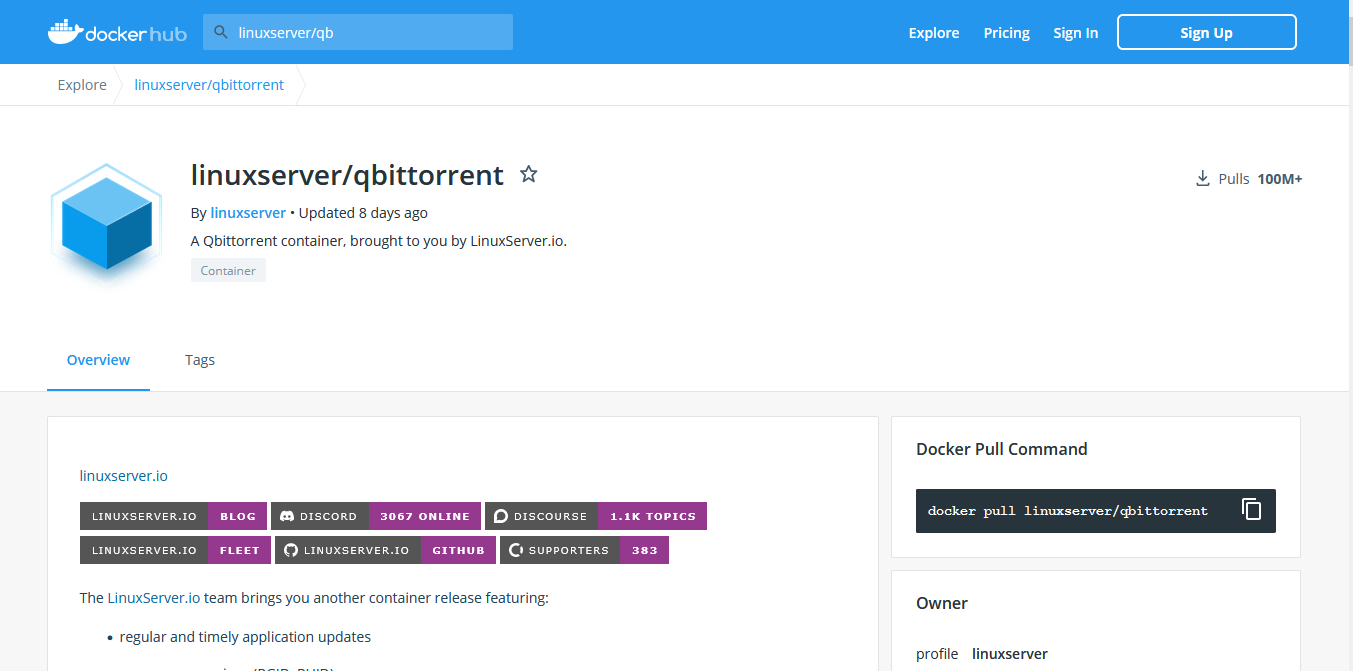Click the linuxserver/qbittorrent page title

(347, 175)
